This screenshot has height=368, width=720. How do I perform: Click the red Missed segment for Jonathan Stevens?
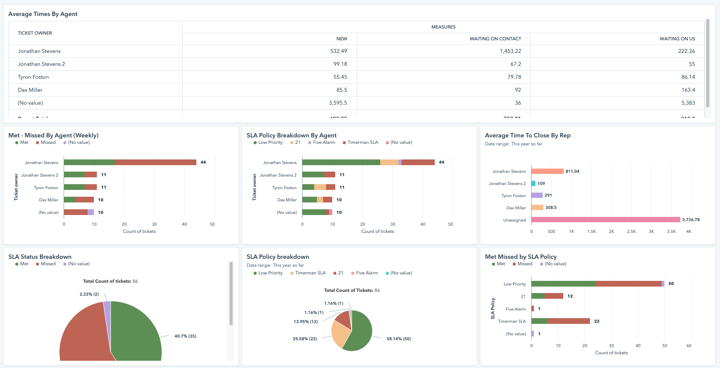point(156,162)
